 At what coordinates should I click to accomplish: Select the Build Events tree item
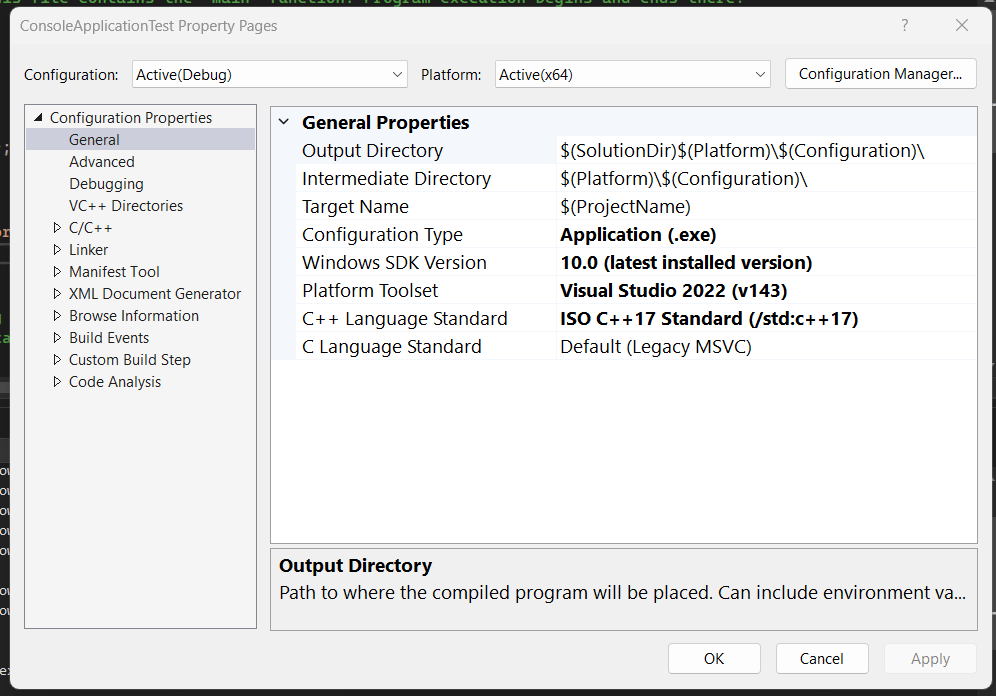(x=109, y=338)
